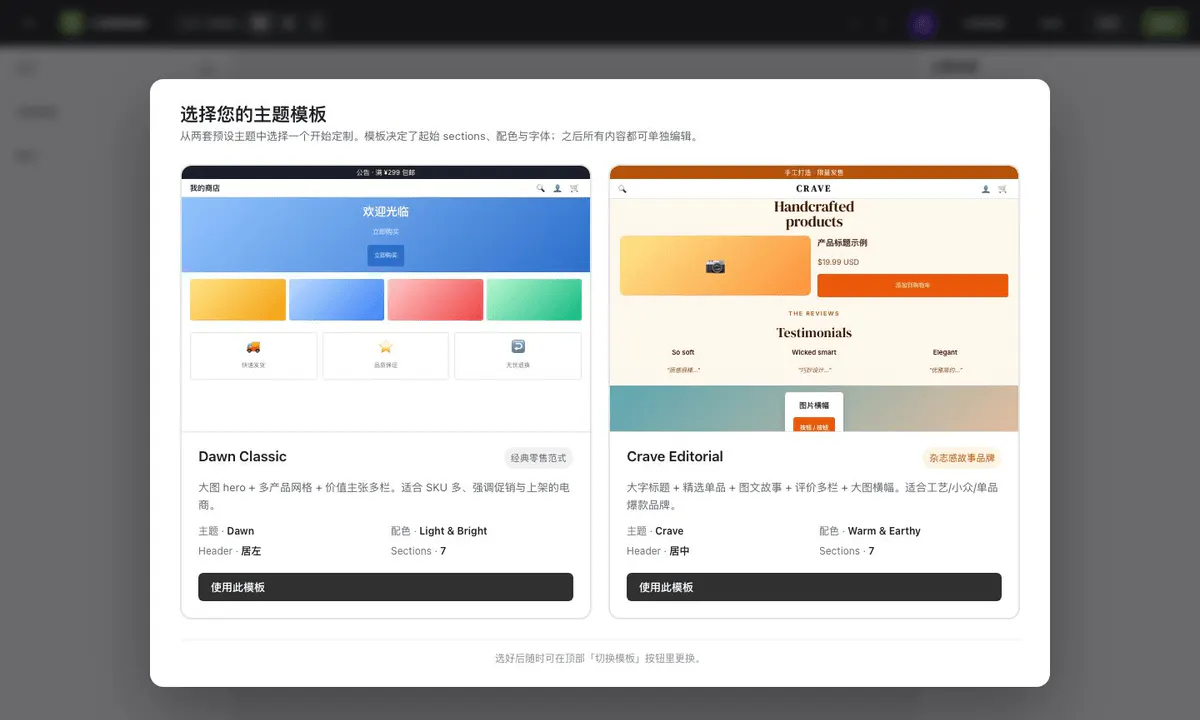The width and height of the screenshot is (1200, 720).
Task: Click the 快速发货 value card
Action: (x=253, y=356)
